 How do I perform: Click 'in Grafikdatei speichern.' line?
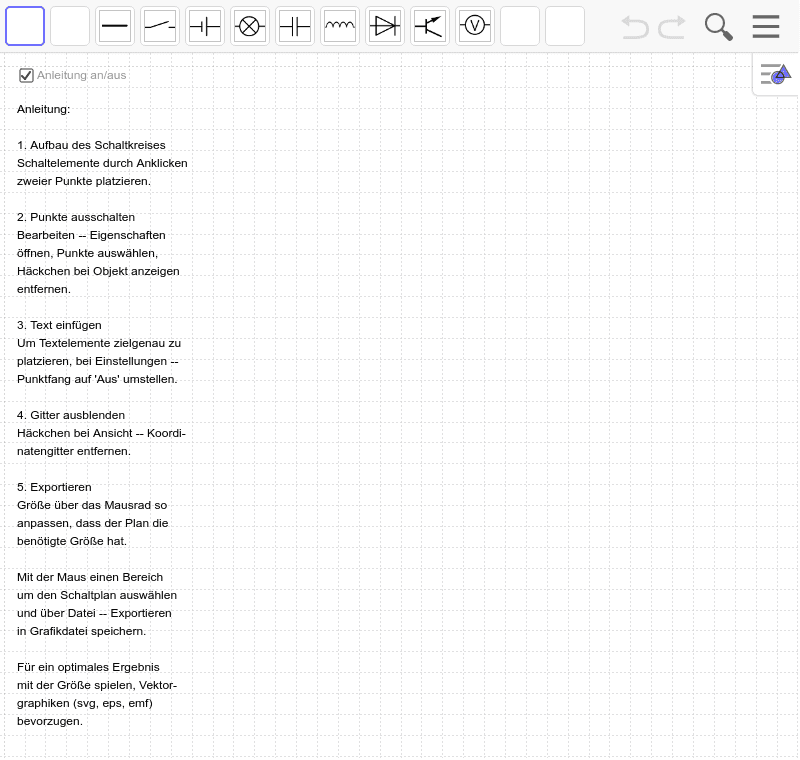81,631
